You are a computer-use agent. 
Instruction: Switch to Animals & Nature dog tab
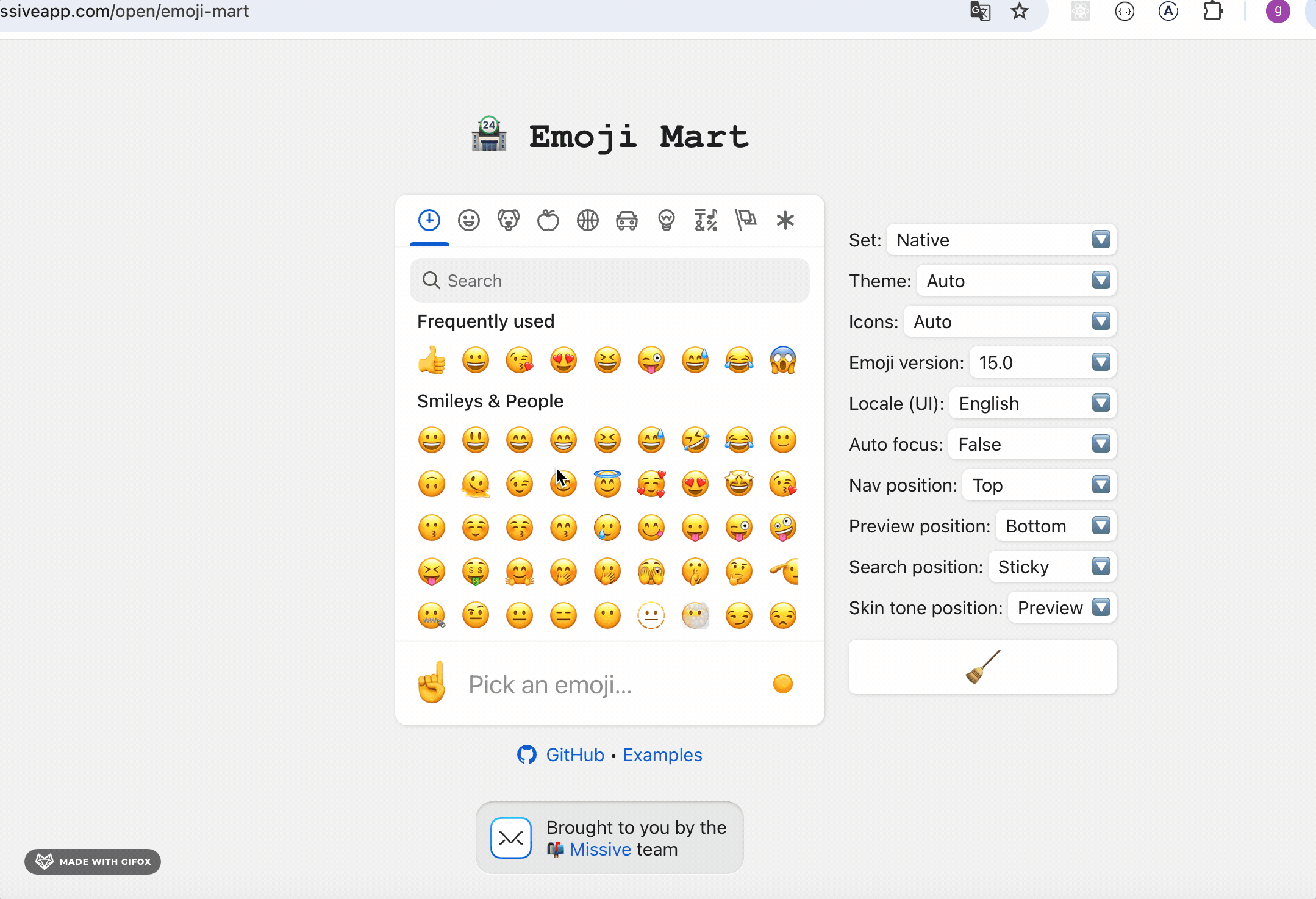click(x=509, y=220)
